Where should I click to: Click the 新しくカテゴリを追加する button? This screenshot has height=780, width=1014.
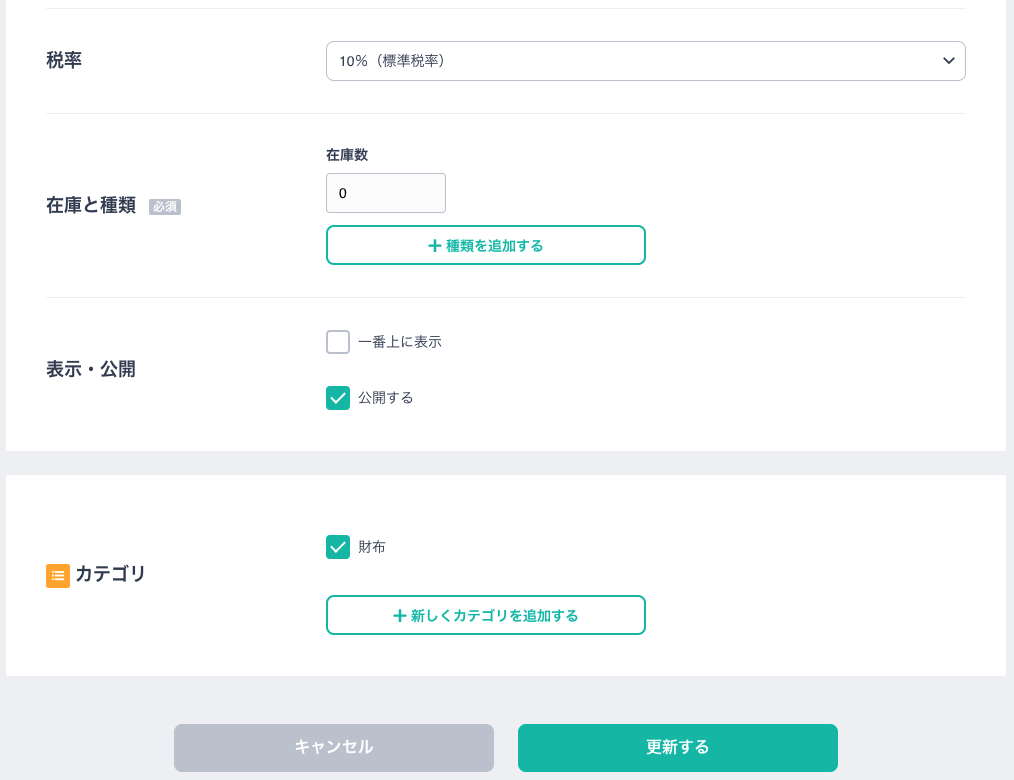click(486, 615)
